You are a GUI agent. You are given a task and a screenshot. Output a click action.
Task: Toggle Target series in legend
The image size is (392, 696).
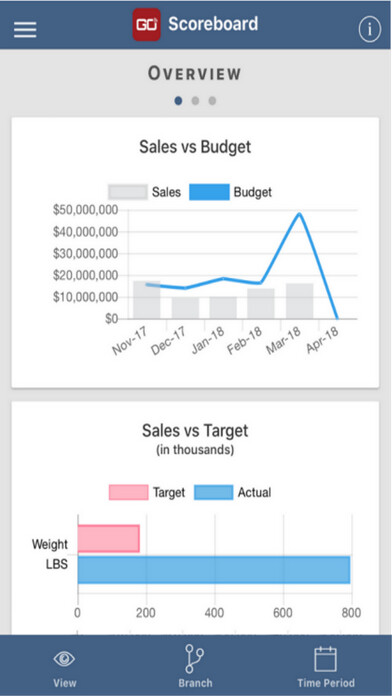(147, 492)
